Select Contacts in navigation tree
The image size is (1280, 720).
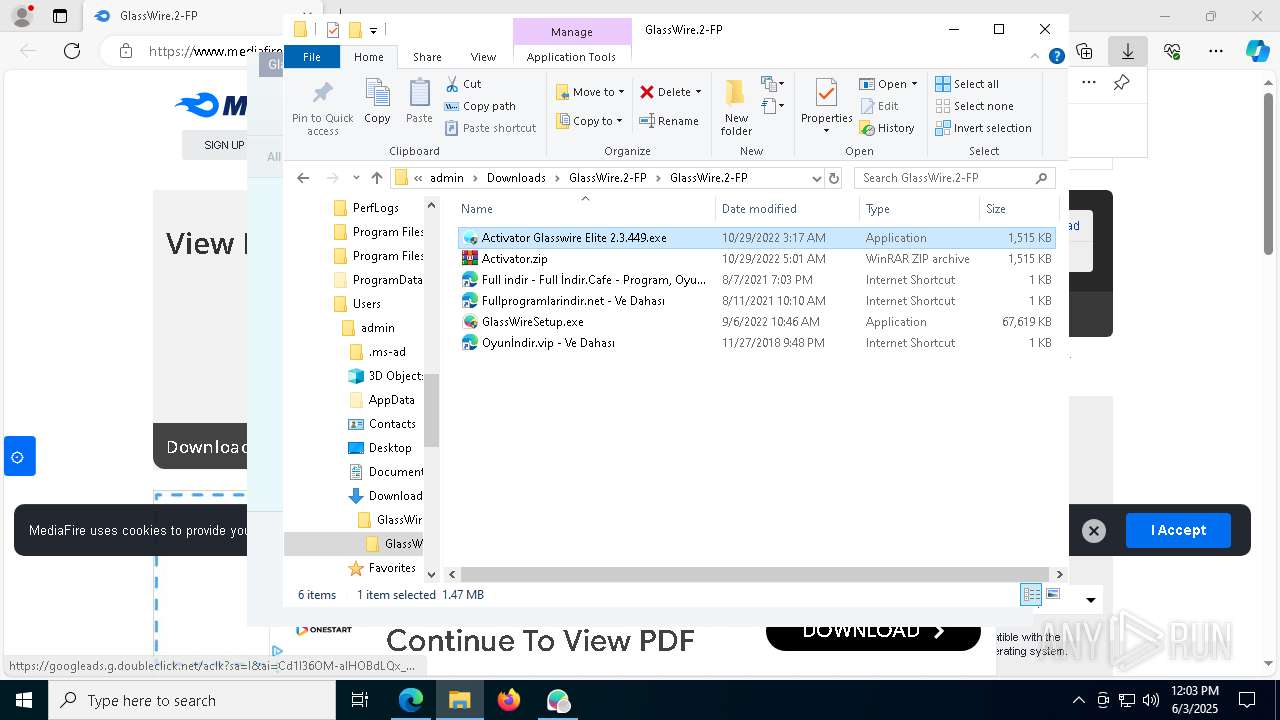coord(392,424)
